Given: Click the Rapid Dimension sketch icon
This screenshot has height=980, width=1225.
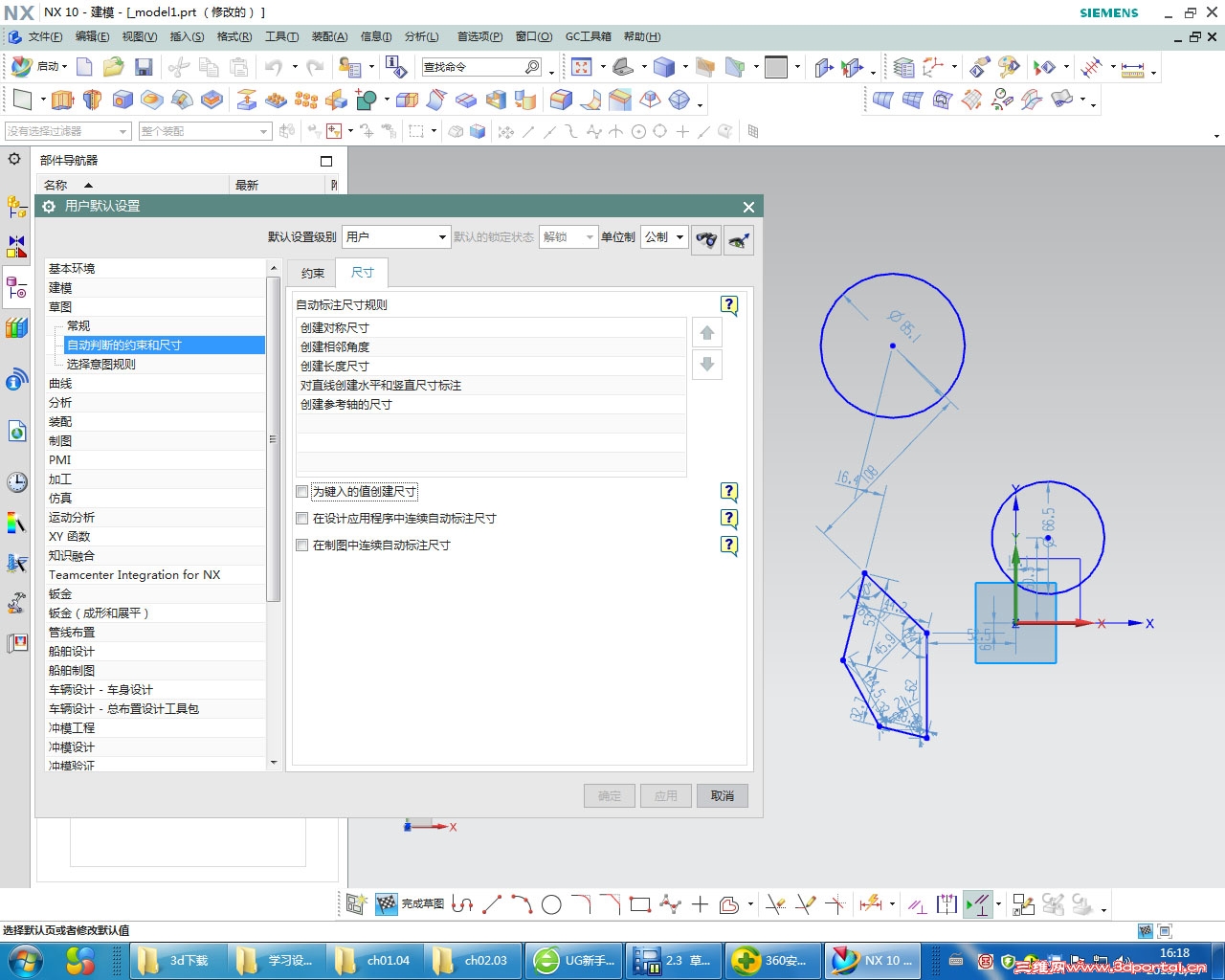Looking at the screenshot, I should [871, 903].
